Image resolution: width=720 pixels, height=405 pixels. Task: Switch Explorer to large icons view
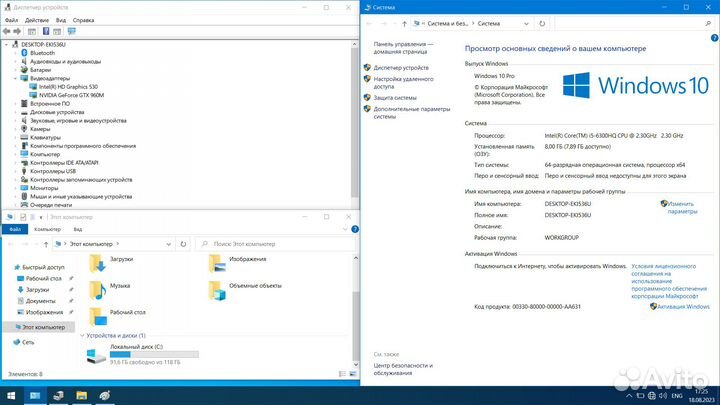pos(353,374)
